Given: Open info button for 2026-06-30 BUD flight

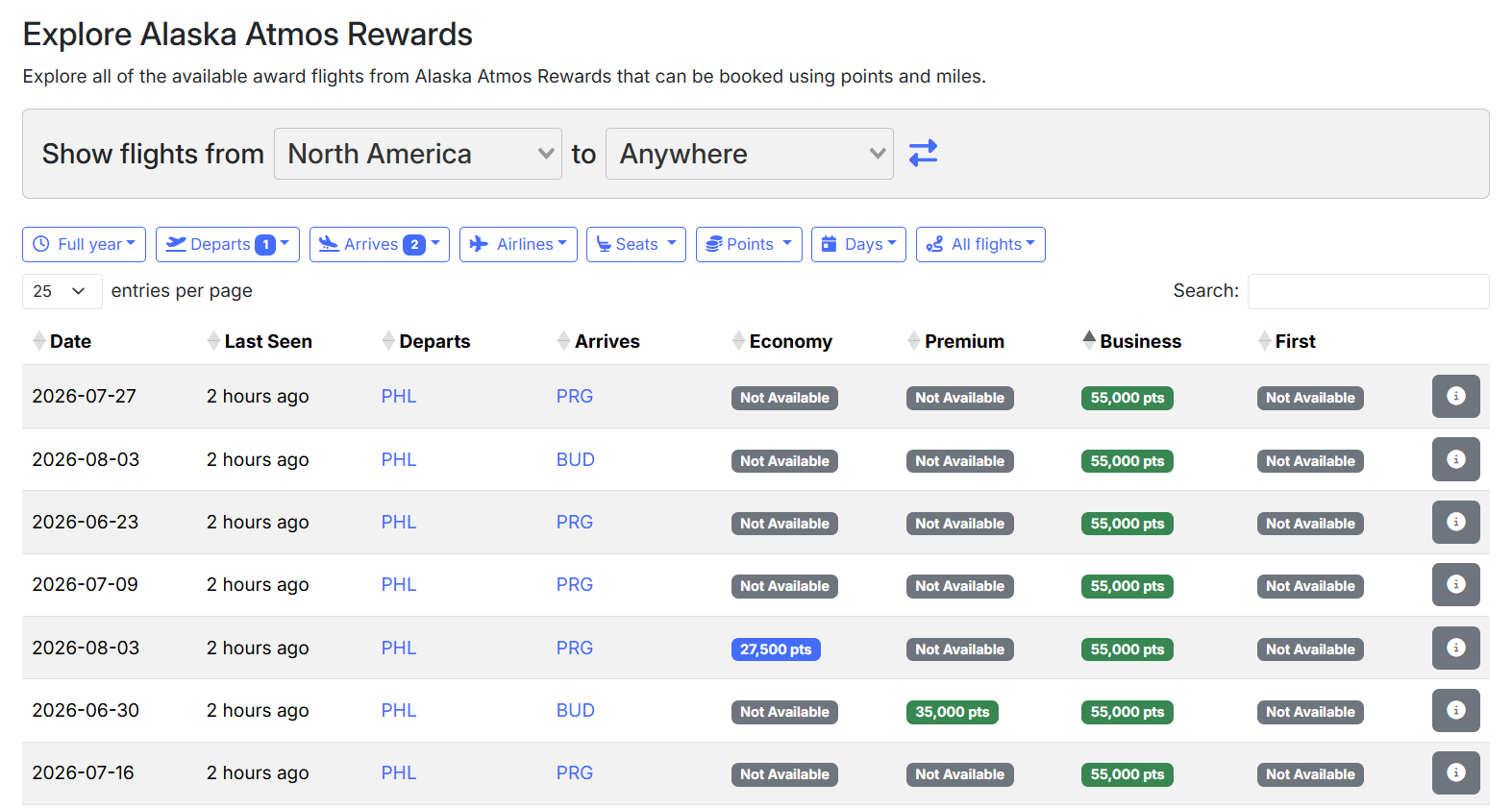Looking at the screenshot, I should pyautogui.click(x=1455, y=711).
